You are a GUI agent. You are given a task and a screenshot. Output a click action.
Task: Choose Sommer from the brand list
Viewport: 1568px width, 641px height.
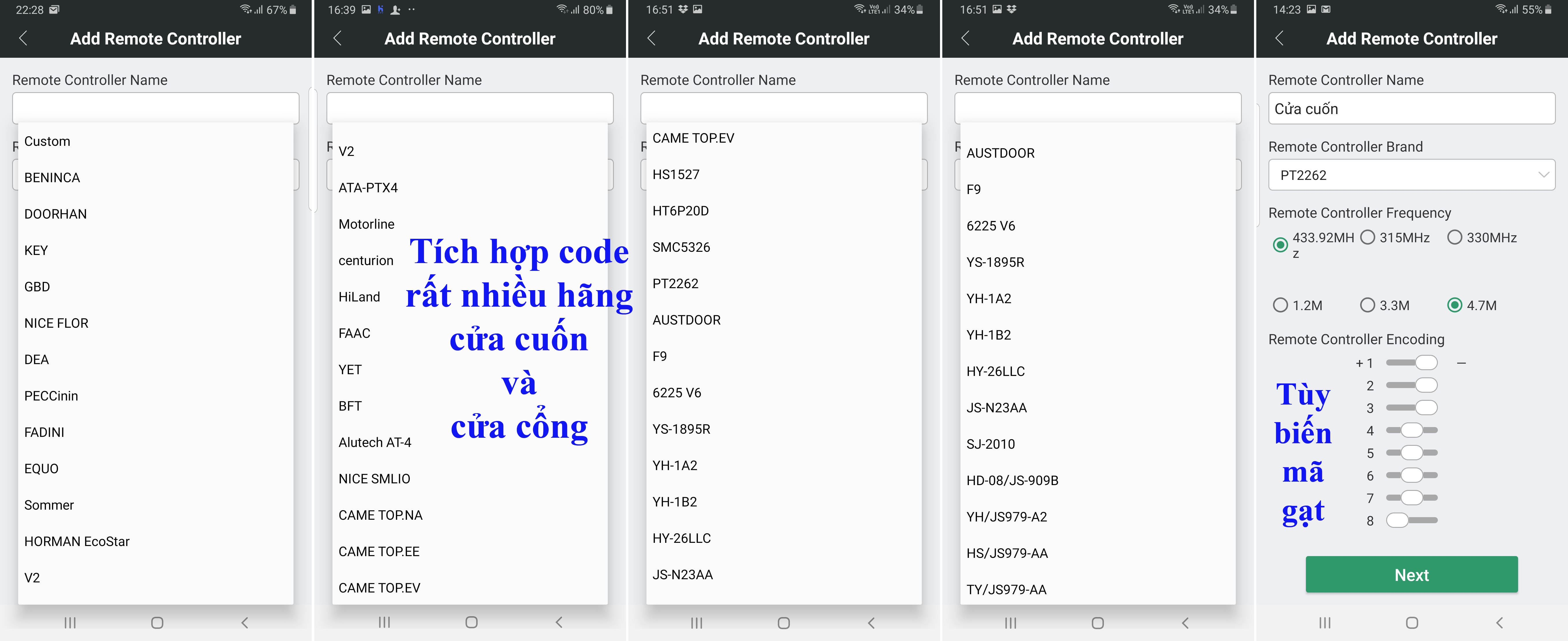tap(156, 505)
